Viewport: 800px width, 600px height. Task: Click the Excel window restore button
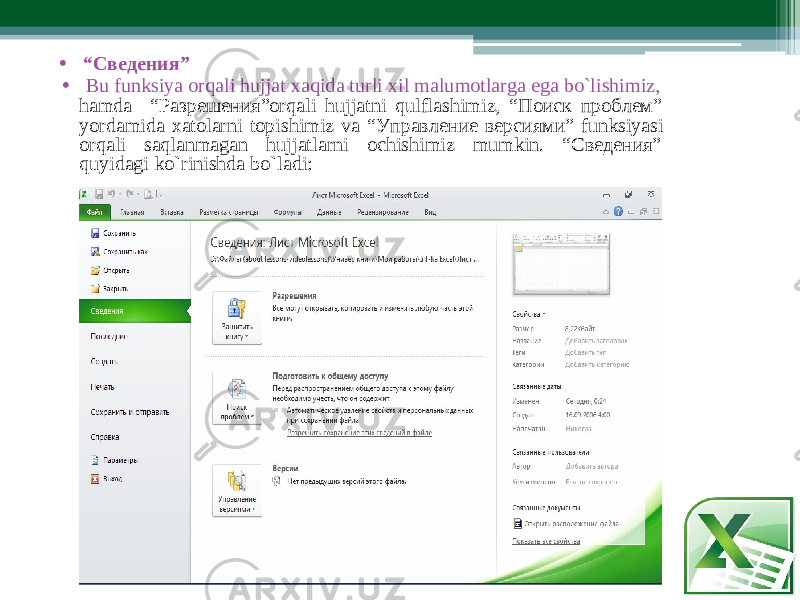pos(629,194)
